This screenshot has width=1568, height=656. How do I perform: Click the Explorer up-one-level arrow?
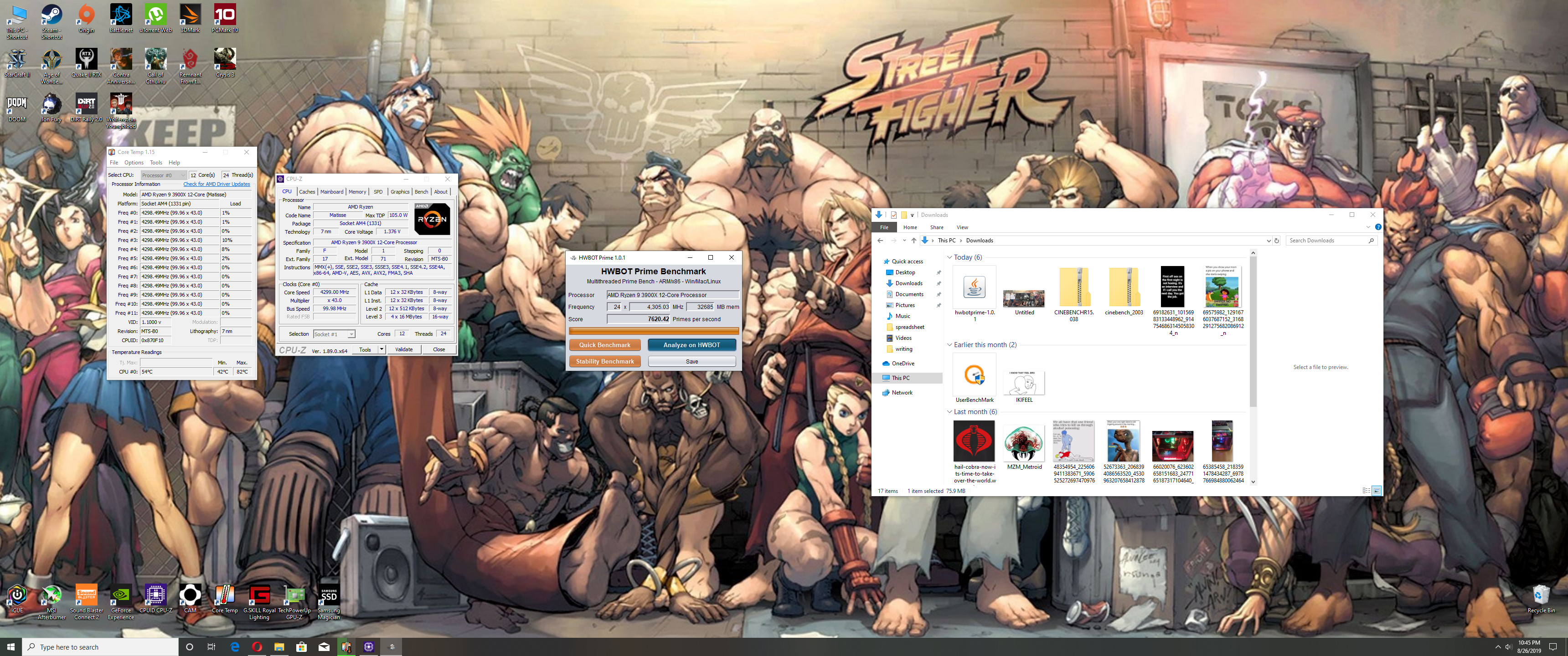(x=913, y=241)
